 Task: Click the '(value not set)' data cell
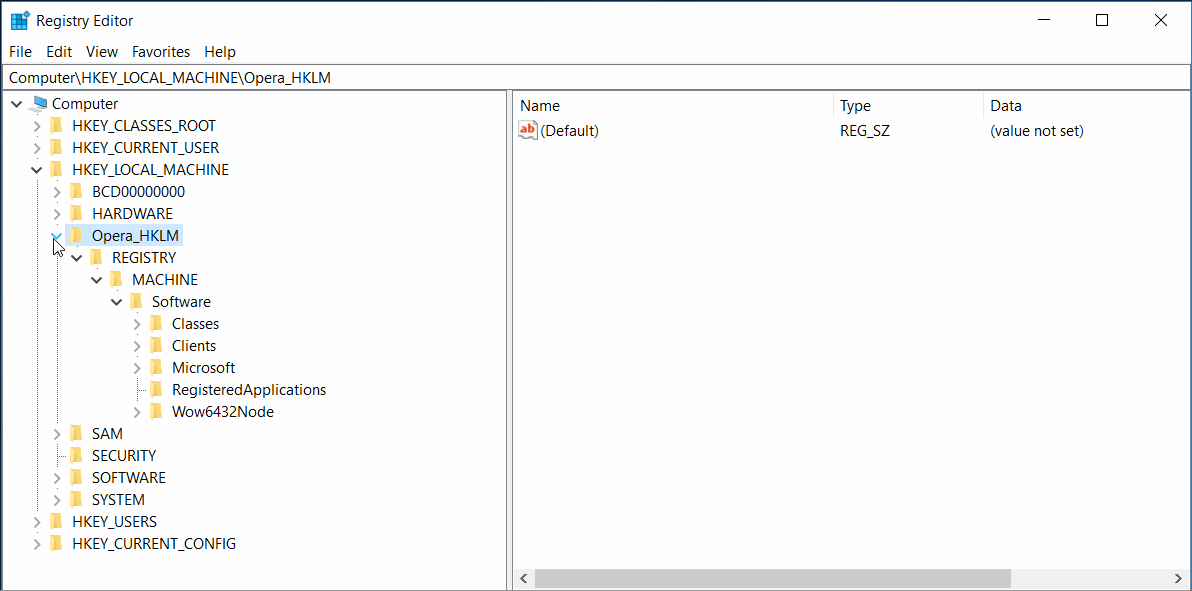(1036, 131)
